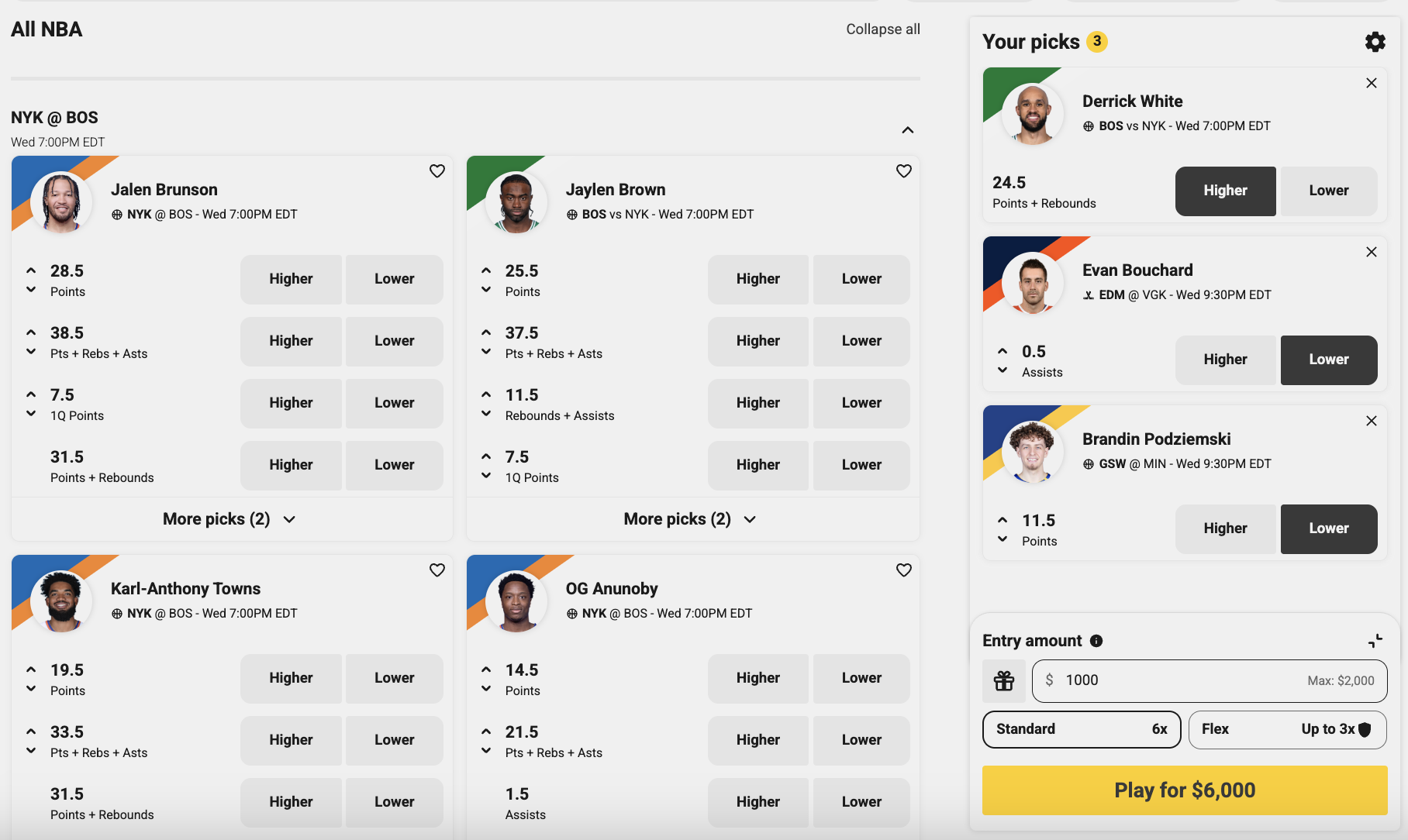Decrease Jalen Brunson's 28.5 Points line
1408x840 pixels.
[31, 290]
